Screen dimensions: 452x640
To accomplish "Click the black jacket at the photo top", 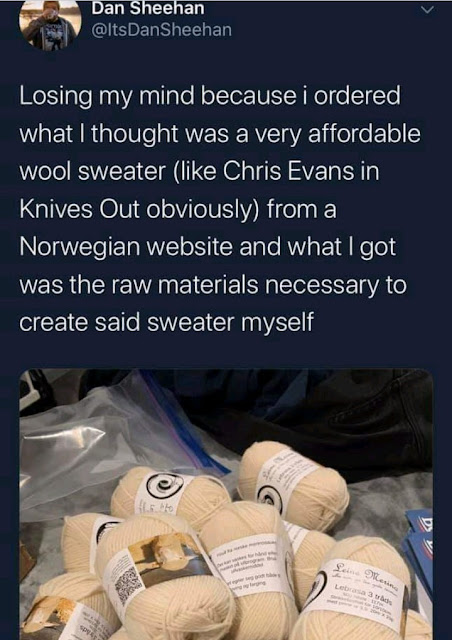I will [x=310, y=420].
